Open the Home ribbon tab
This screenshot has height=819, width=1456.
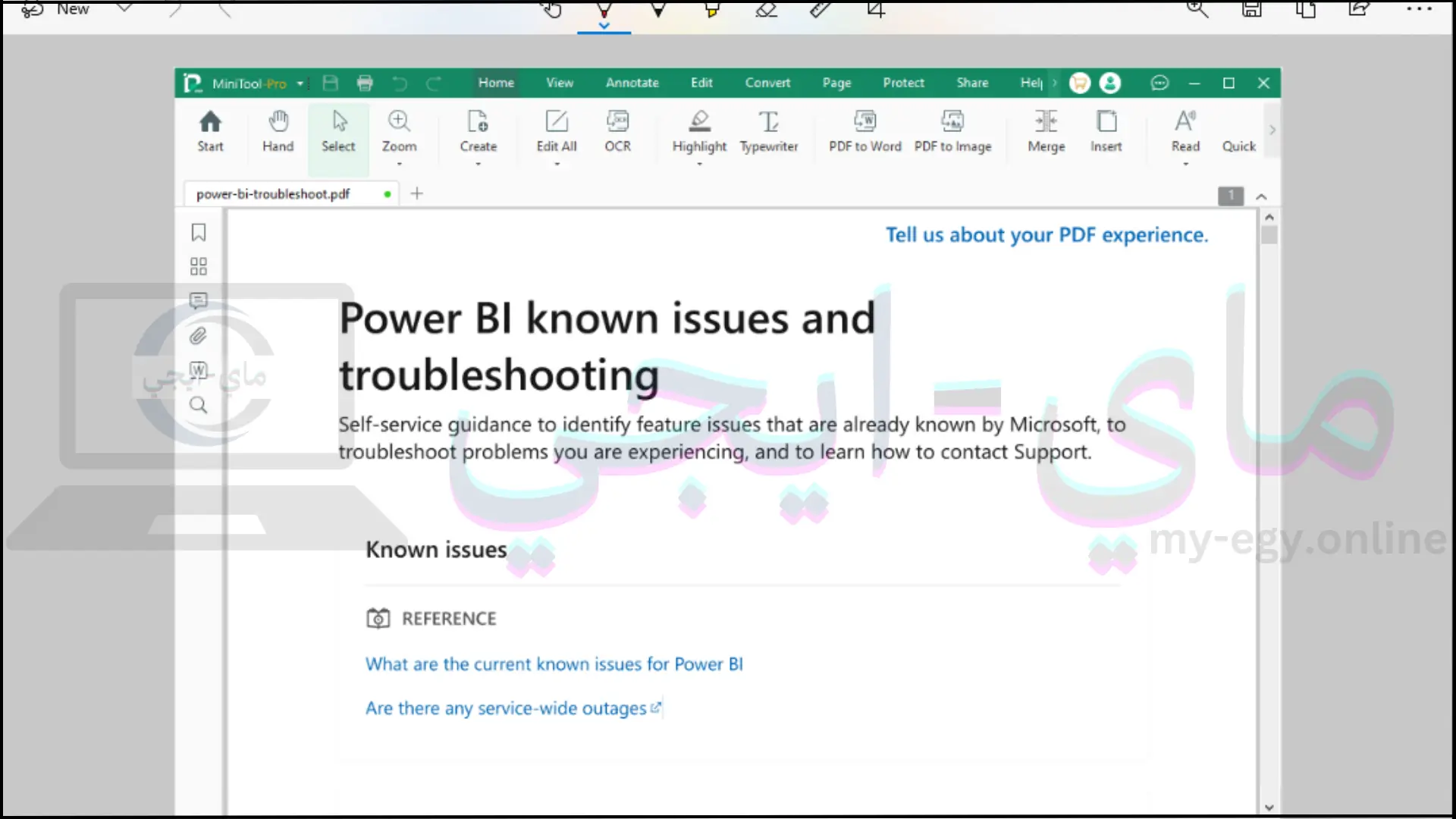[x=496, y=83]
